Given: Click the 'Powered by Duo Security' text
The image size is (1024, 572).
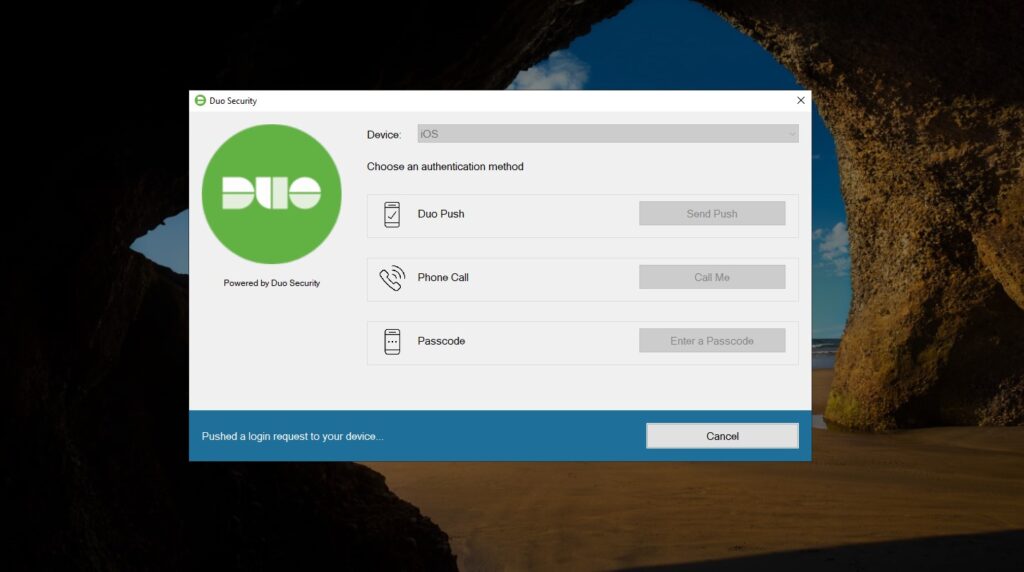Looking at the screenshot, I should [272, 283].
